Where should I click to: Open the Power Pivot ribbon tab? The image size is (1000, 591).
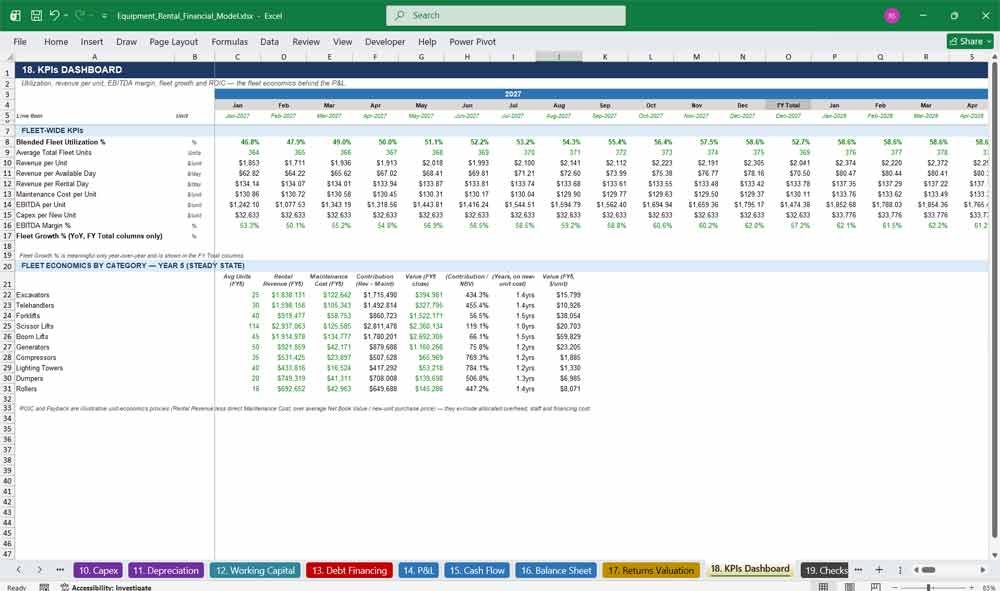click(x=473, y=41)
